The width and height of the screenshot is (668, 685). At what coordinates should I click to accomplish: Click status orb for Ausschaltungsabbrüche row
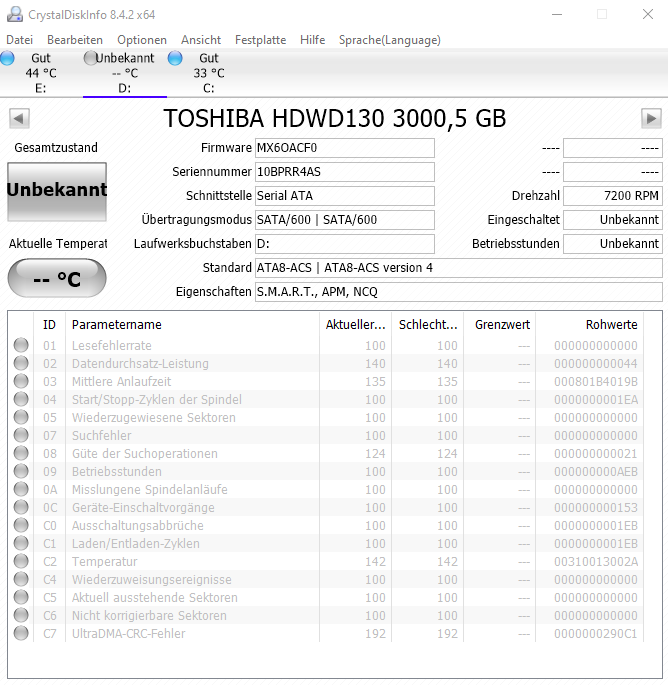click(x=21, y=525)
